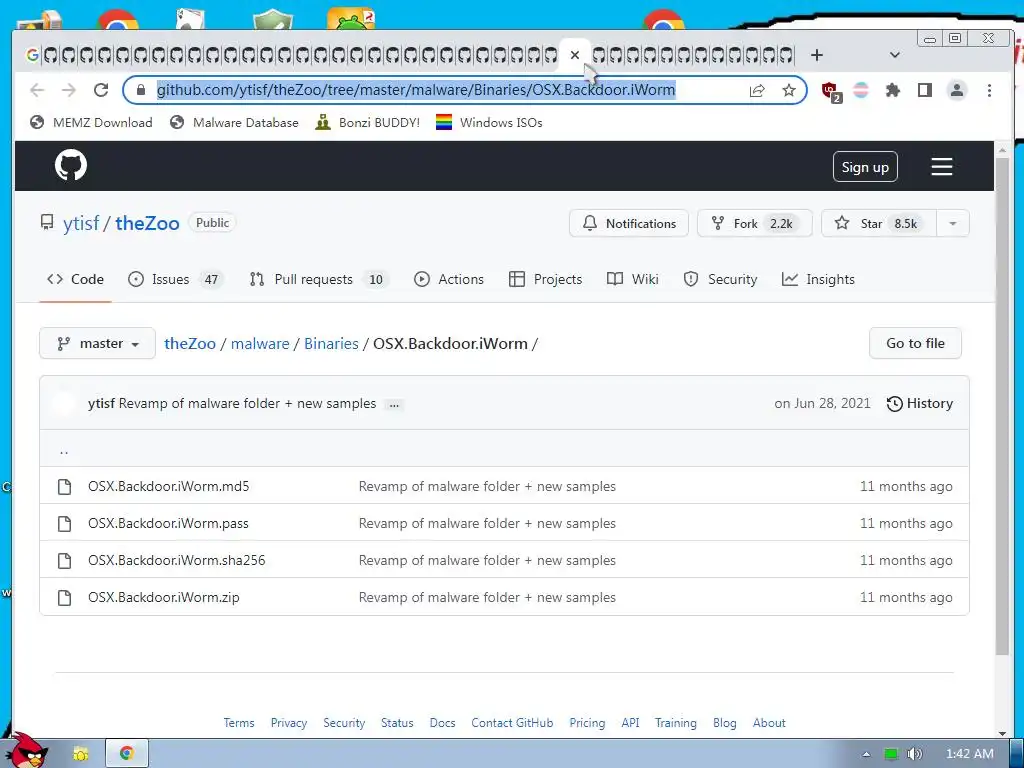Viewport: 1024px width, 768px height.
Task: Open OSX.Backdoor.iWorm.sha256 file
Action: tap(177, 560)
